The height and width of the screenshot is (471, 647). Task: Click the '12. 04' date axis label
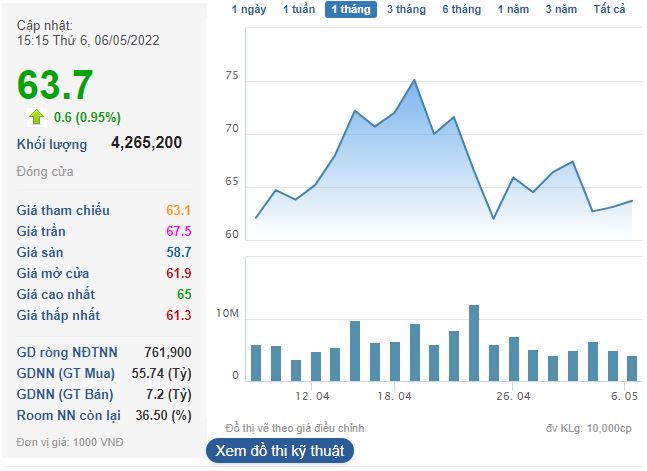312,396
